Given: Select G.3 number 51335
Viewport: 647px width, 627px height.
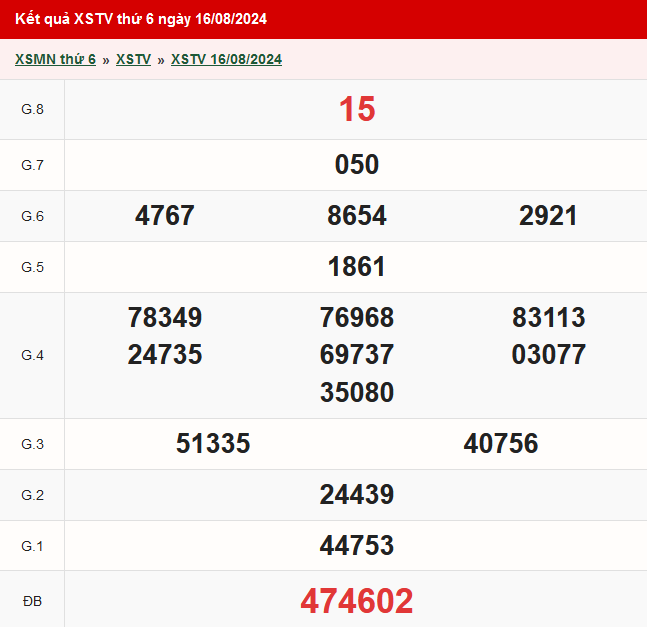Looking at the screenshot, I should (x=213, y=444).
